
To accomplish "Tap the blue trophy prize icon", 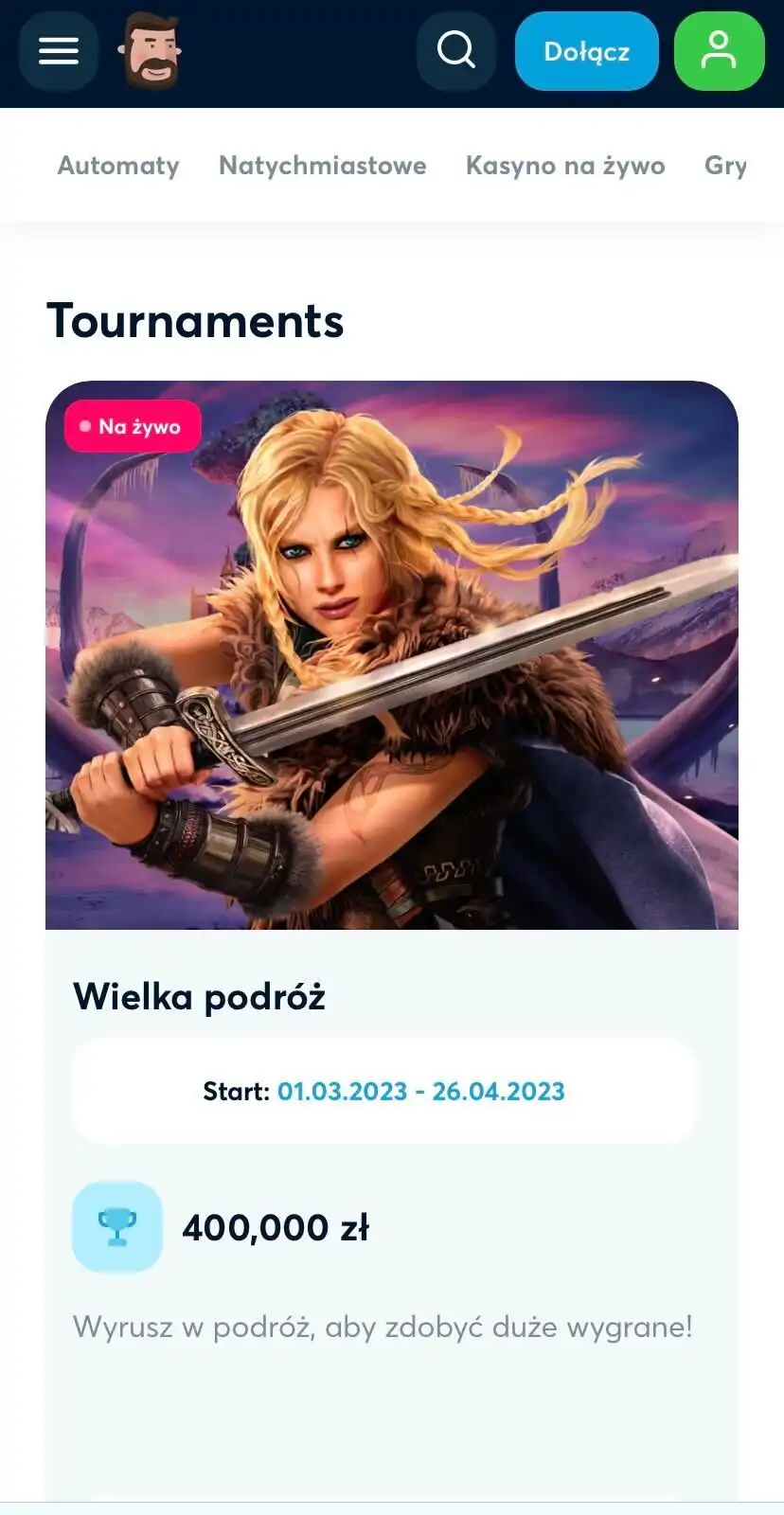I will (117, 1227).
